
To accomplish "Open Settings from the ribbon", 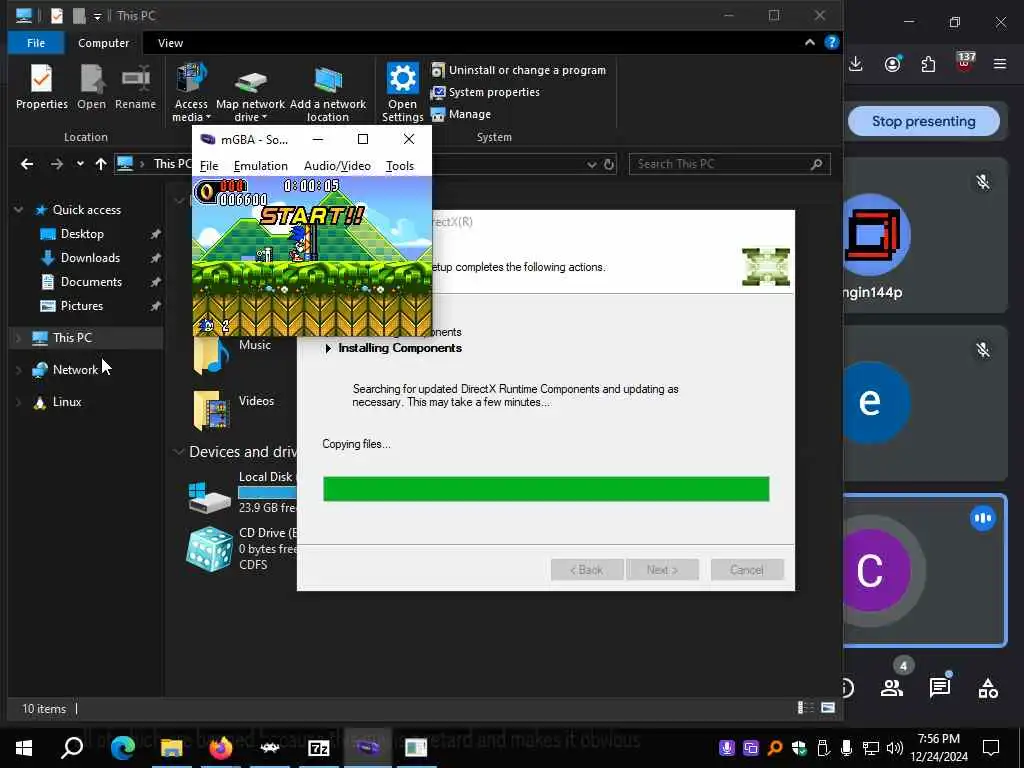I will [402, 92].
